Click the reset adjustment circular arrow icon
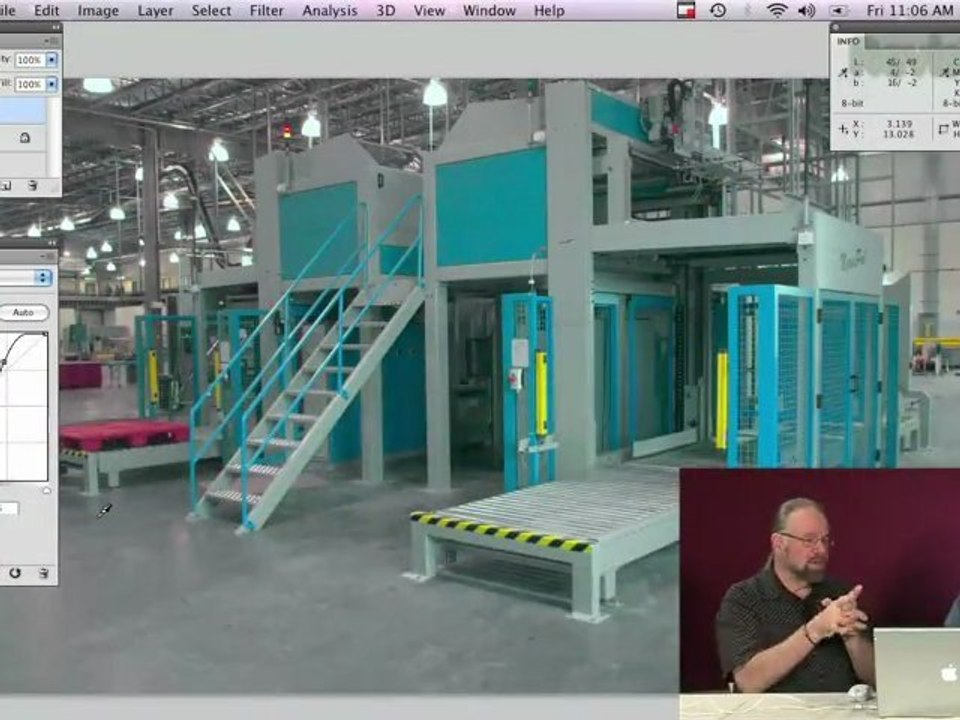 click(15, 573)
